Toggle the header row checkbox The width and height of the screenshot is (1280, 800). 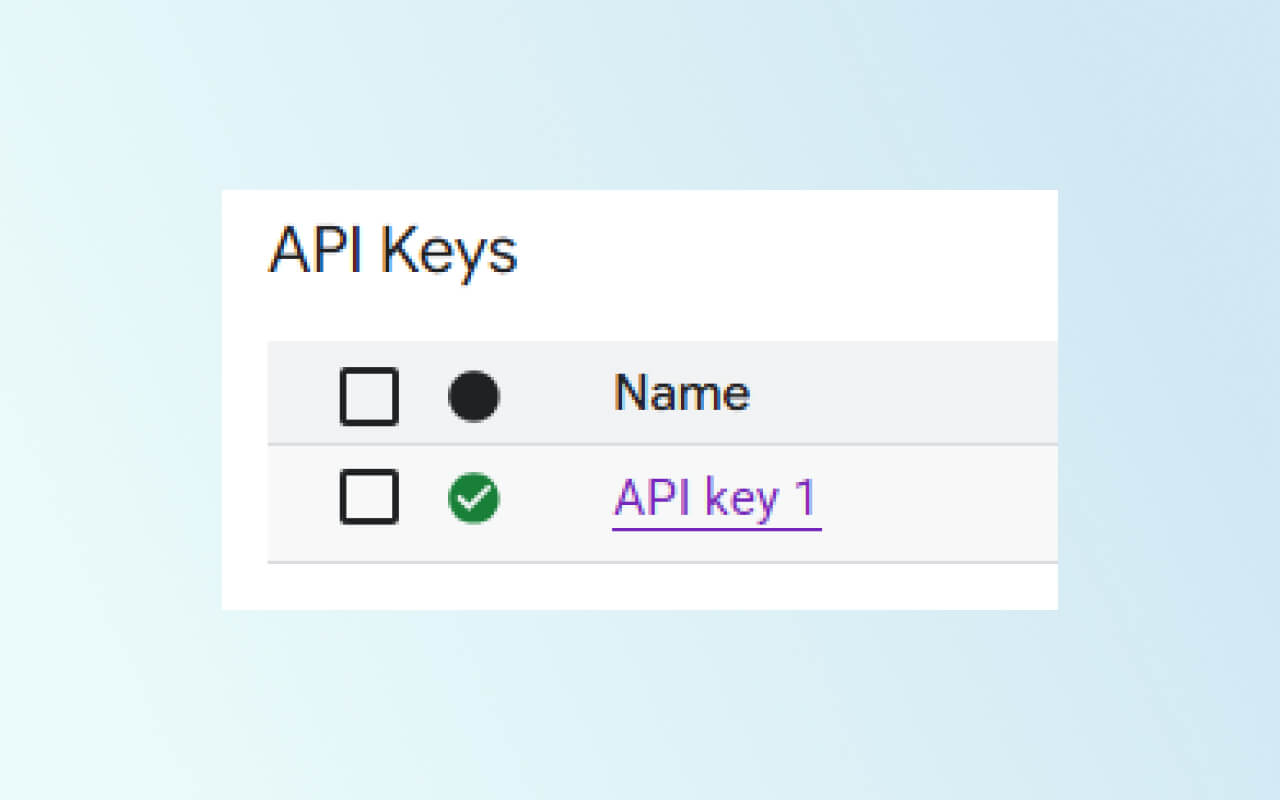click(369, 396)
